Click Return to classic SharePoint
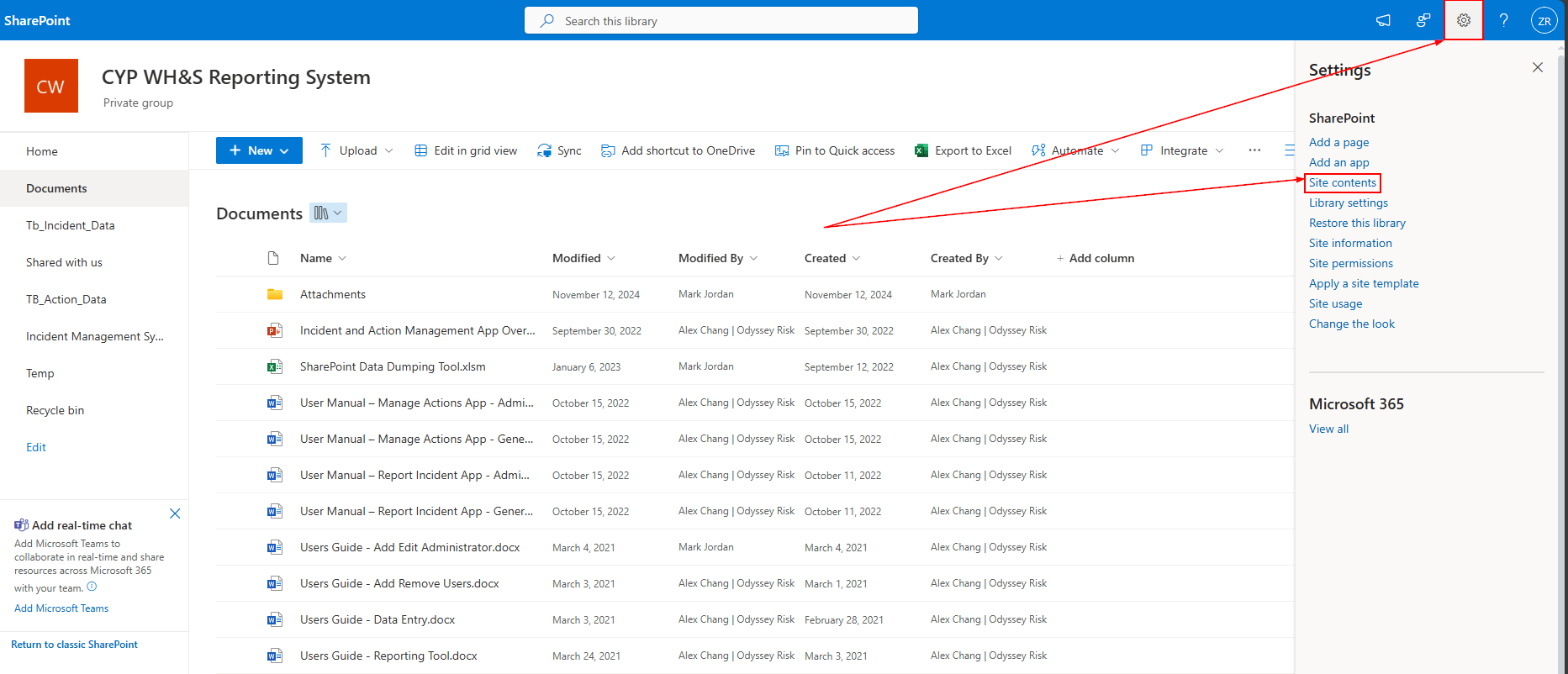Viewport: 1568px width, 674px height. pos(74,645)
